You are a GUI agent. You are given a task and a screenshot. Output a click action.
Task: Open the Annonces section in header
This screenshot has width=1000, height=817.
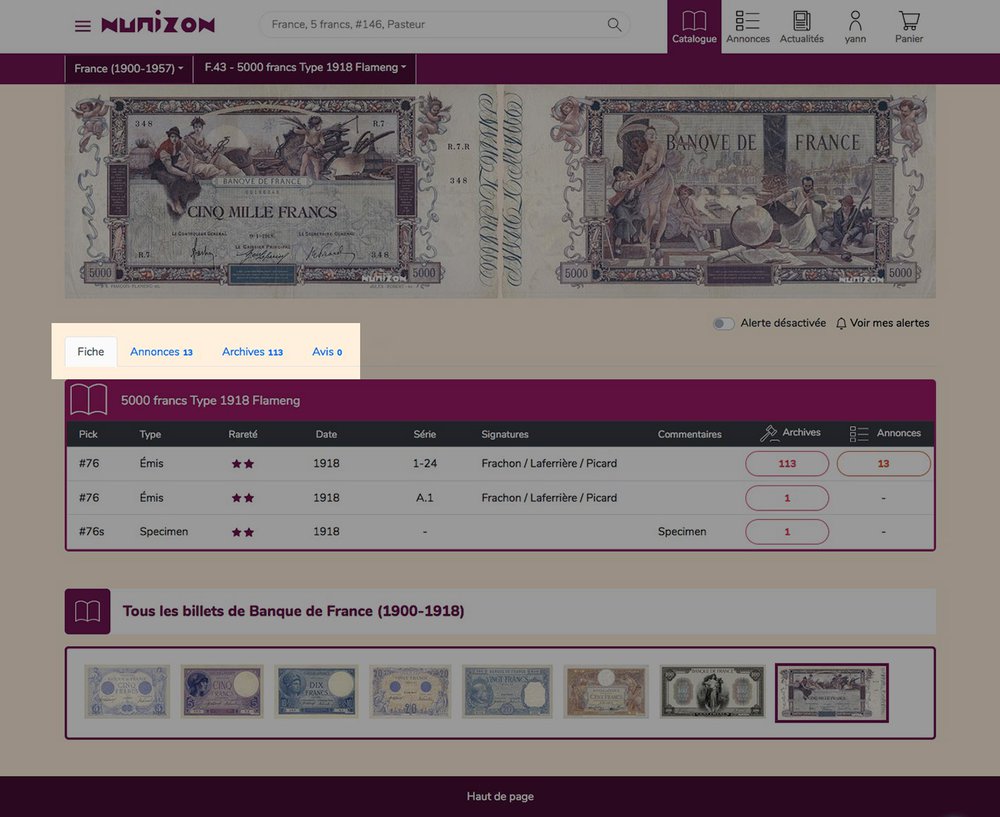click(x=747, y=27)
